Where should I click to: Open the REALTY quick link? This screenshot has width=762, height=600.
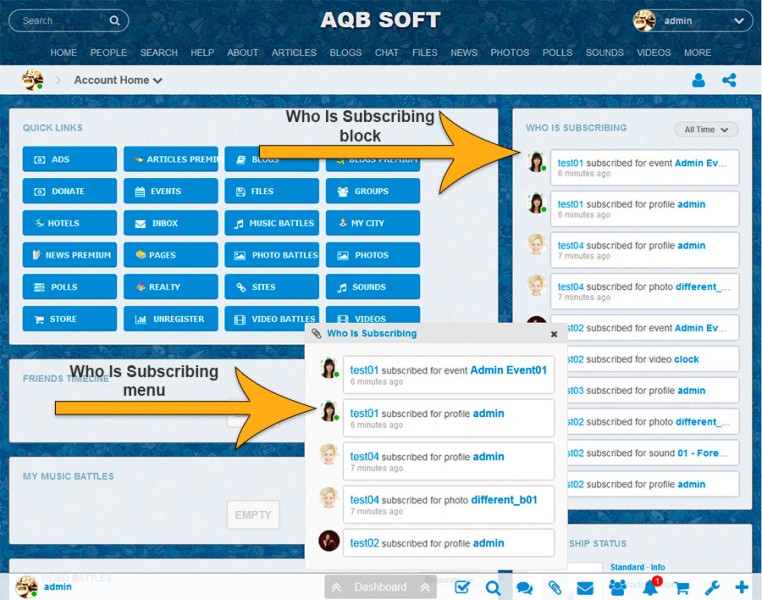point(171,287)
